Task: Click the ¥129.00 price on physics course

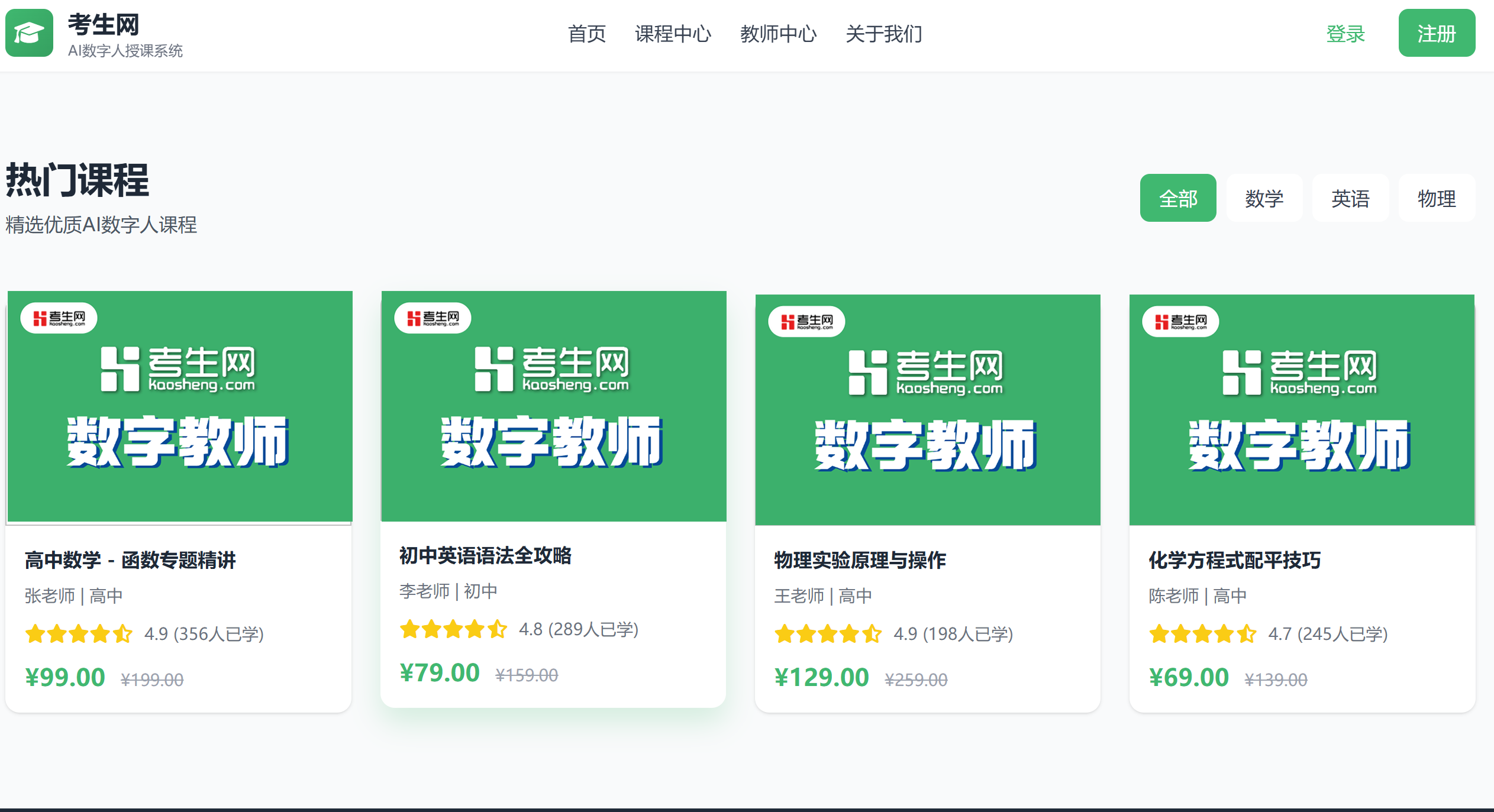Action: [x=822, y=677]
